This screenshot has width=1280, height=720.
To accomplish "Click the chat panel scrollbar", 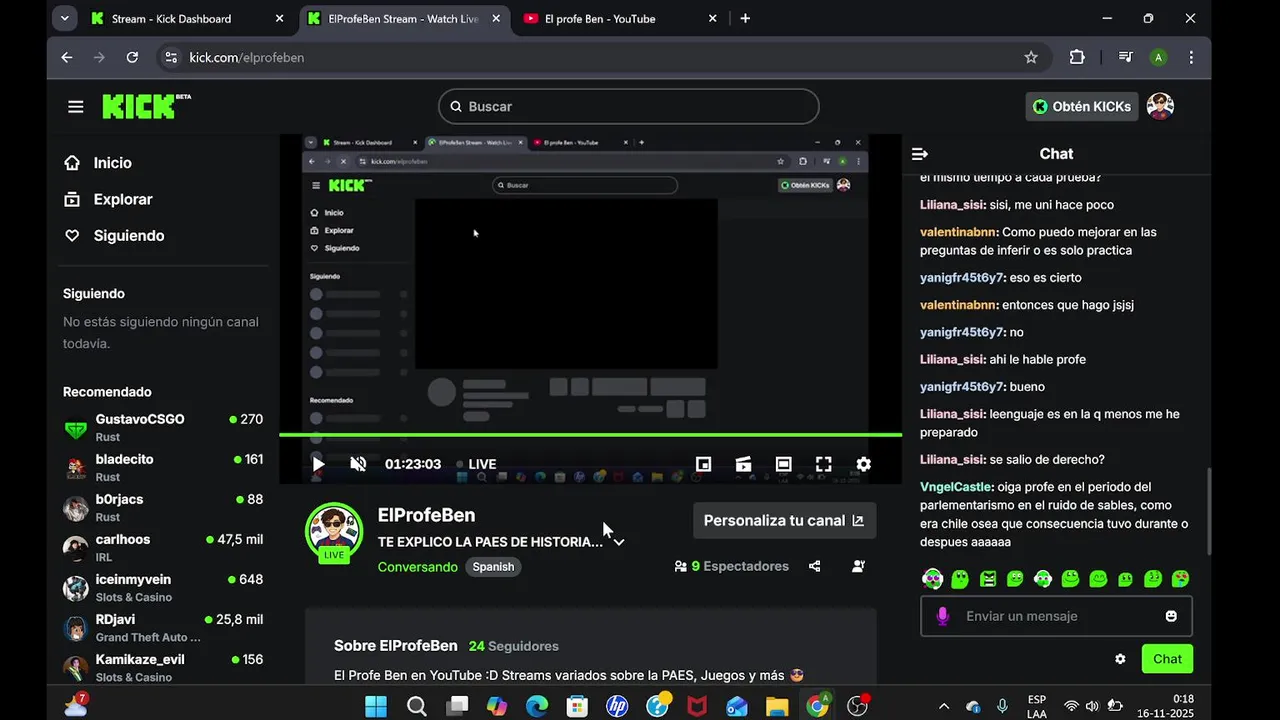I will click(x=1209, y=512).
